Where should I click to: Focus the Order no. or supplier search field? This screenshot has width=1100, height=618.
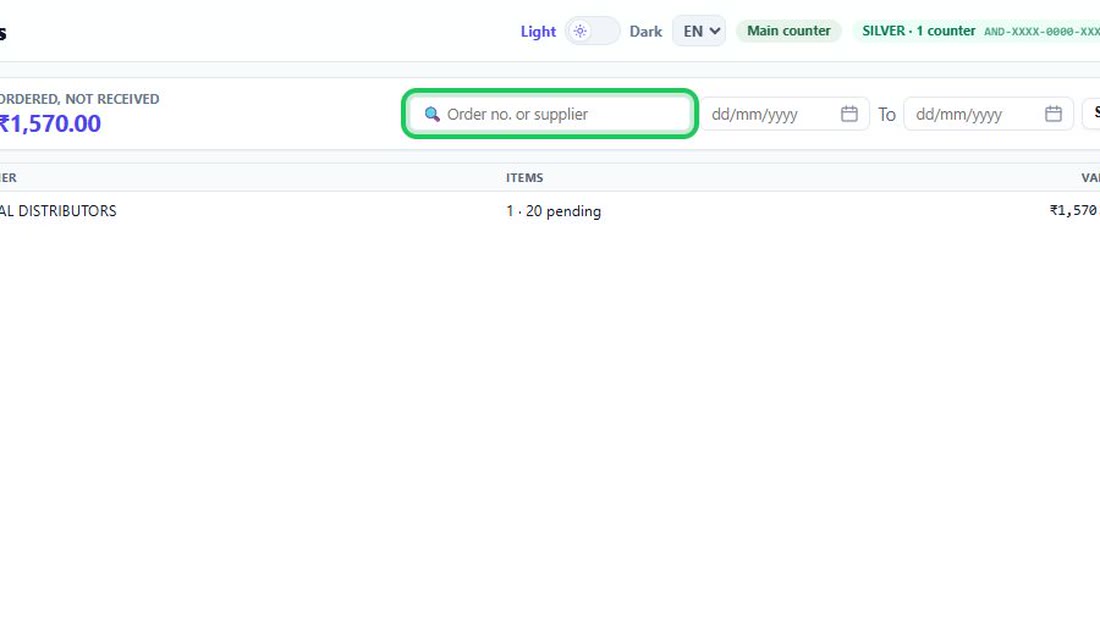pos(550,114)
